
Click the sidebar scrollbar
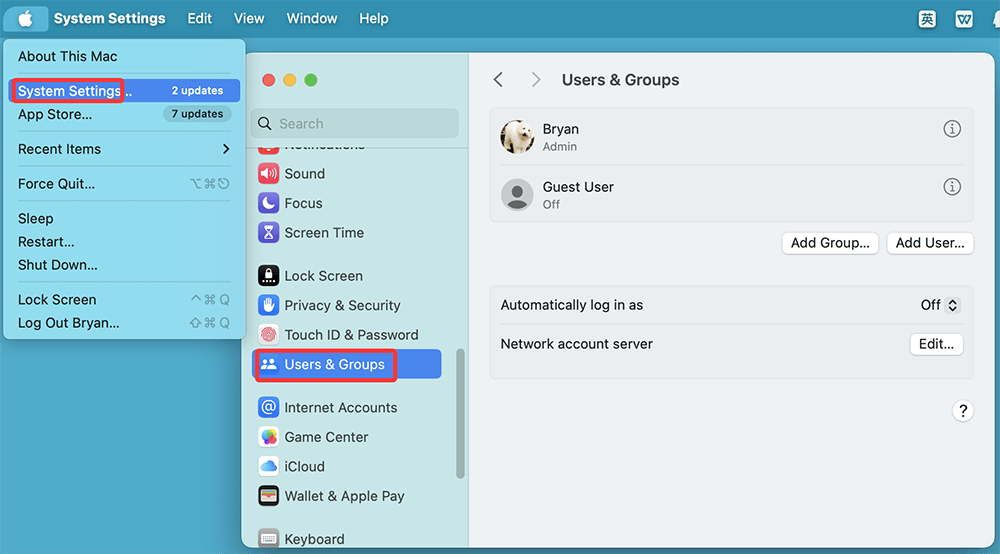point(460,413)
